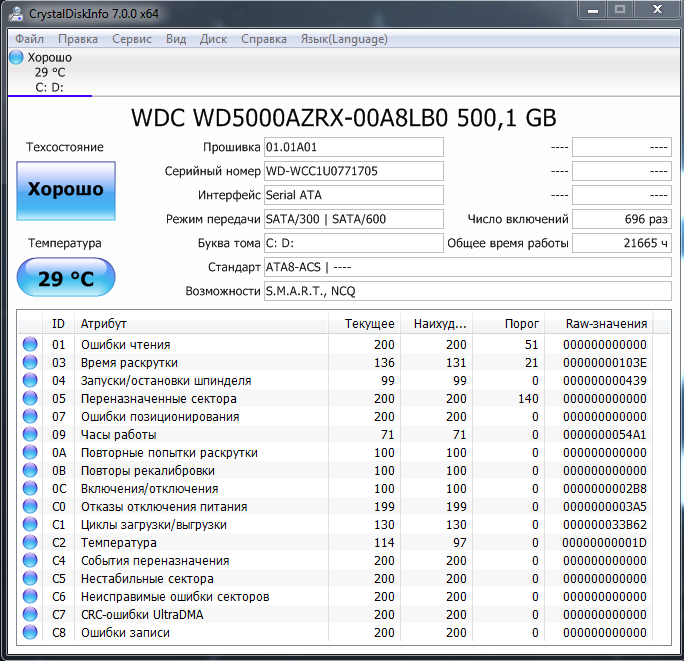
Task: Click the status orb for CRC-ошибки UltraDMA
Action: [x=29, y=615]
